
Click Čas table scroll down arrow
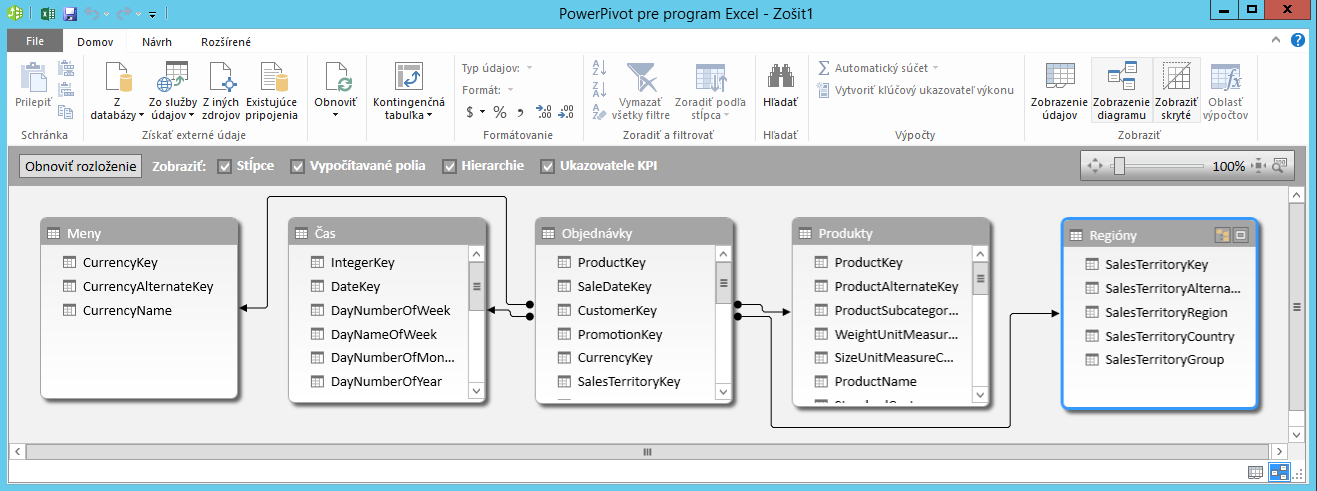[477, 391]
